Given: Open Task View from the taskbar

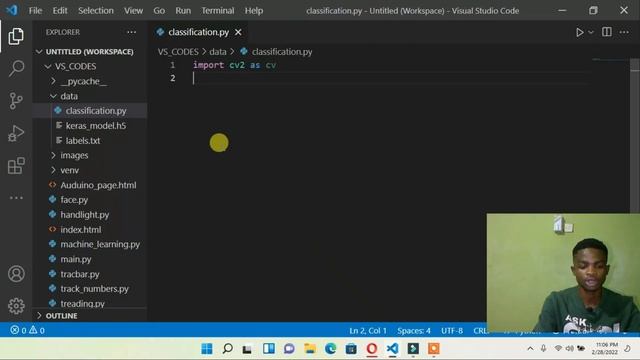Looking at the screenshot, I should [247, 349].
